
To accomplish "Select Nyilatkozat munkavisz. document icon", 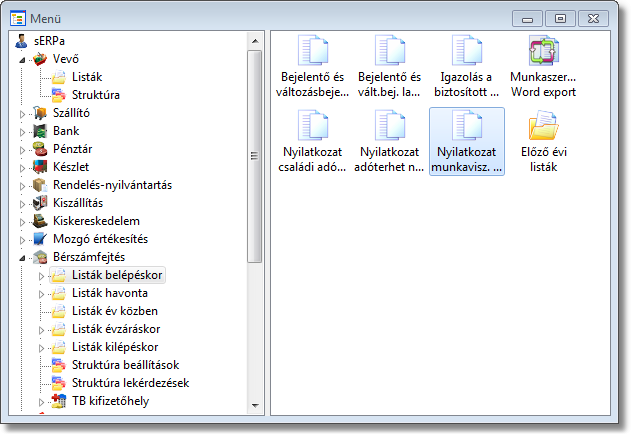I will 467,125.
